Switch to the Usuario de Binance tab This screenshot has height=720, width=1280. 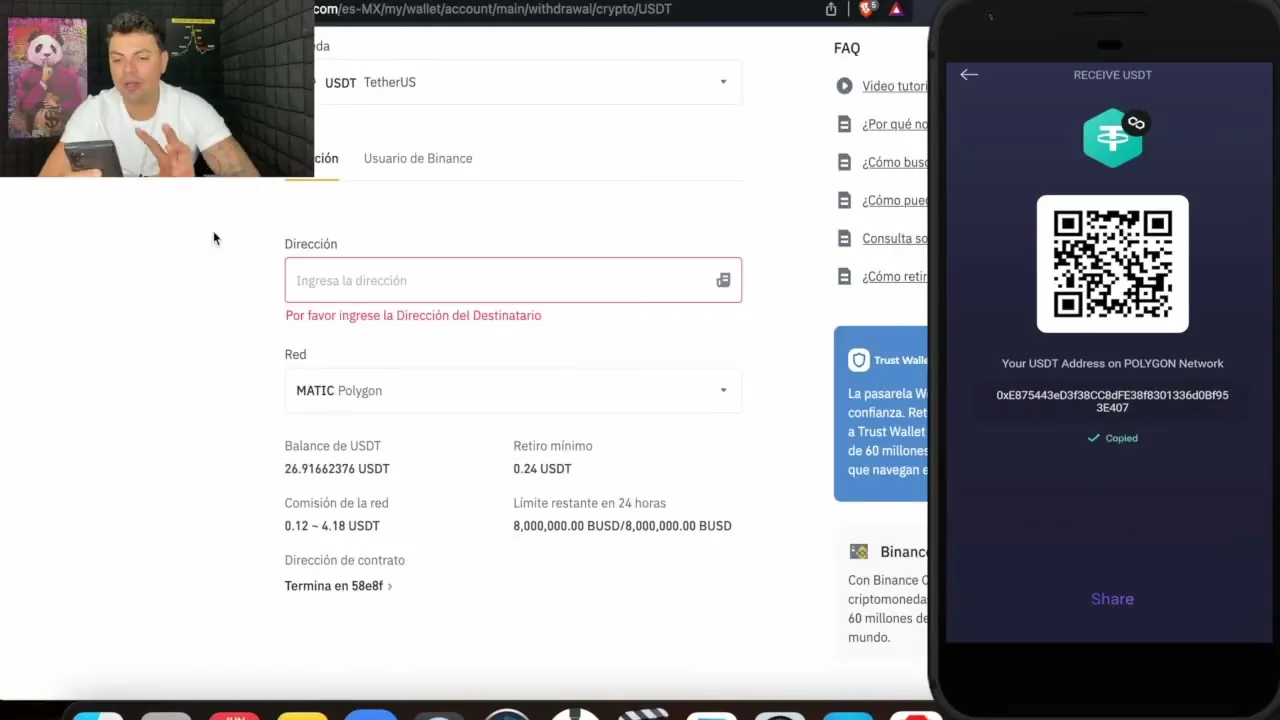[x=418, y=158]
